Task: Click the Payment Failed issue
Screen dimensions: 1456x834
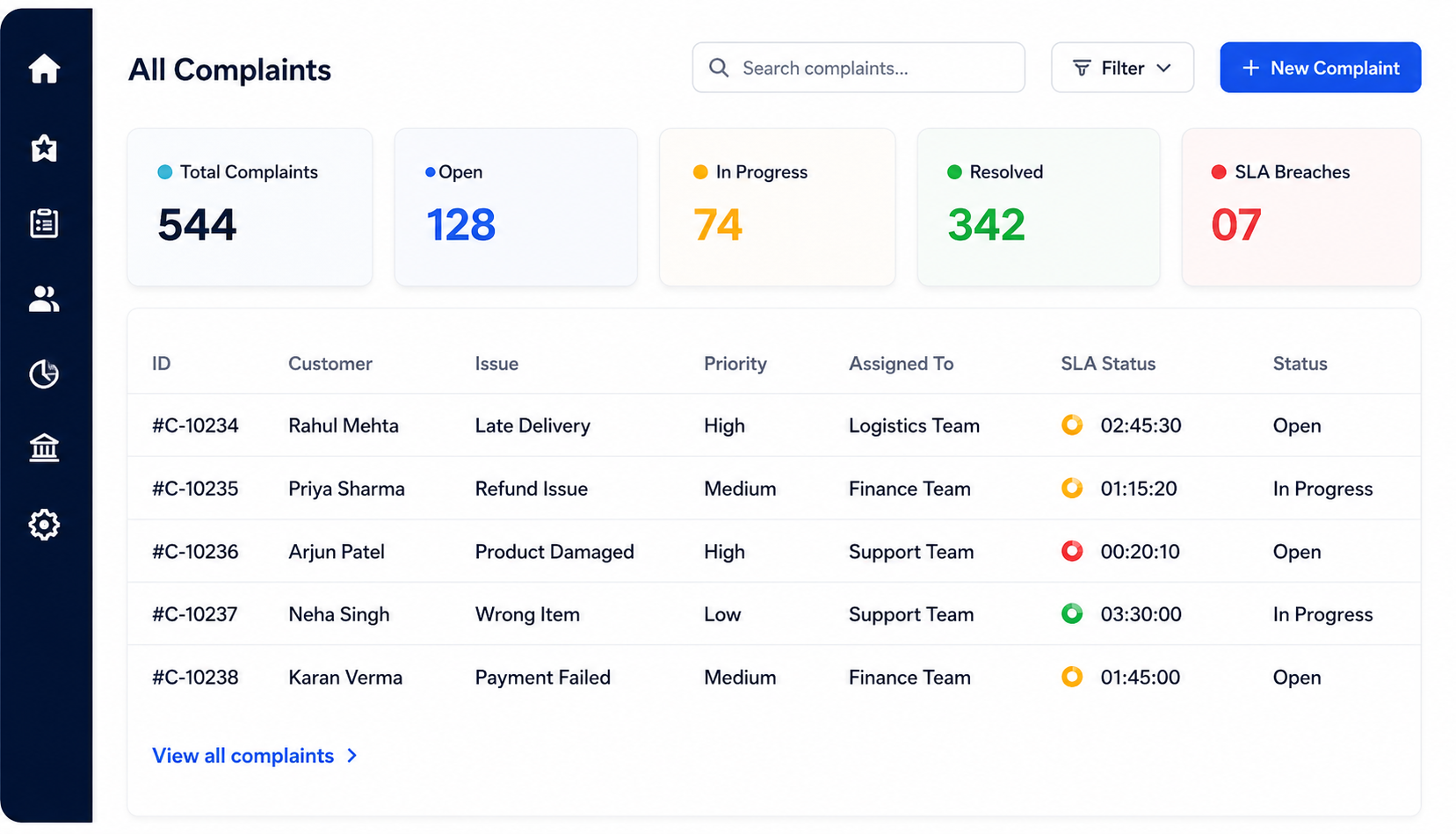Action: pyautogui.click(x=543, y=678)
